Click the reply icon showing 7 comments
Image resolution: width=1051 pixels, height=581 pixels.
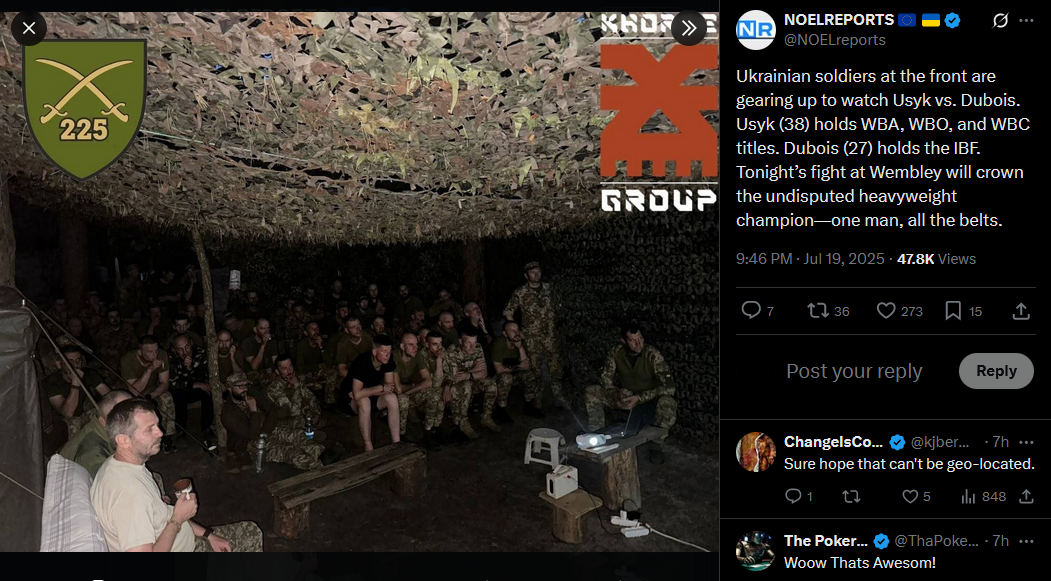click(758, 311)
